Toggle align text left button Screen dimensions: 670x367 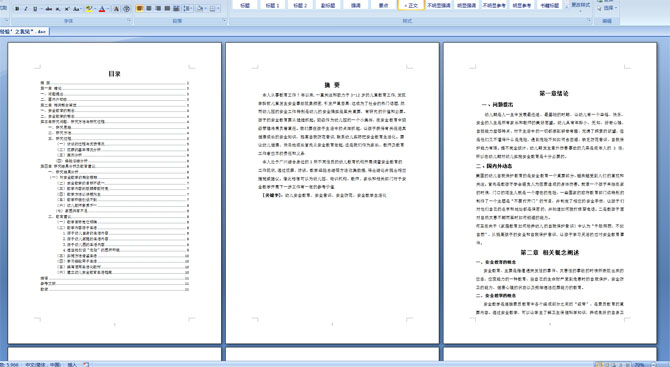(140, 9)
